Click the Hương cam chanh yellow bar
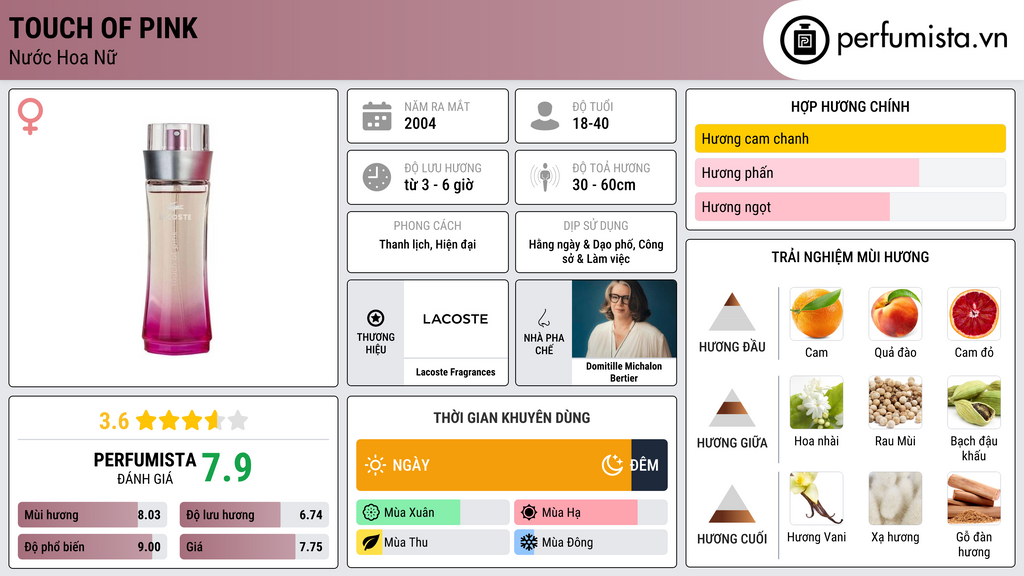This screenshot has width=1024, height=576. [x=850, y=138]
